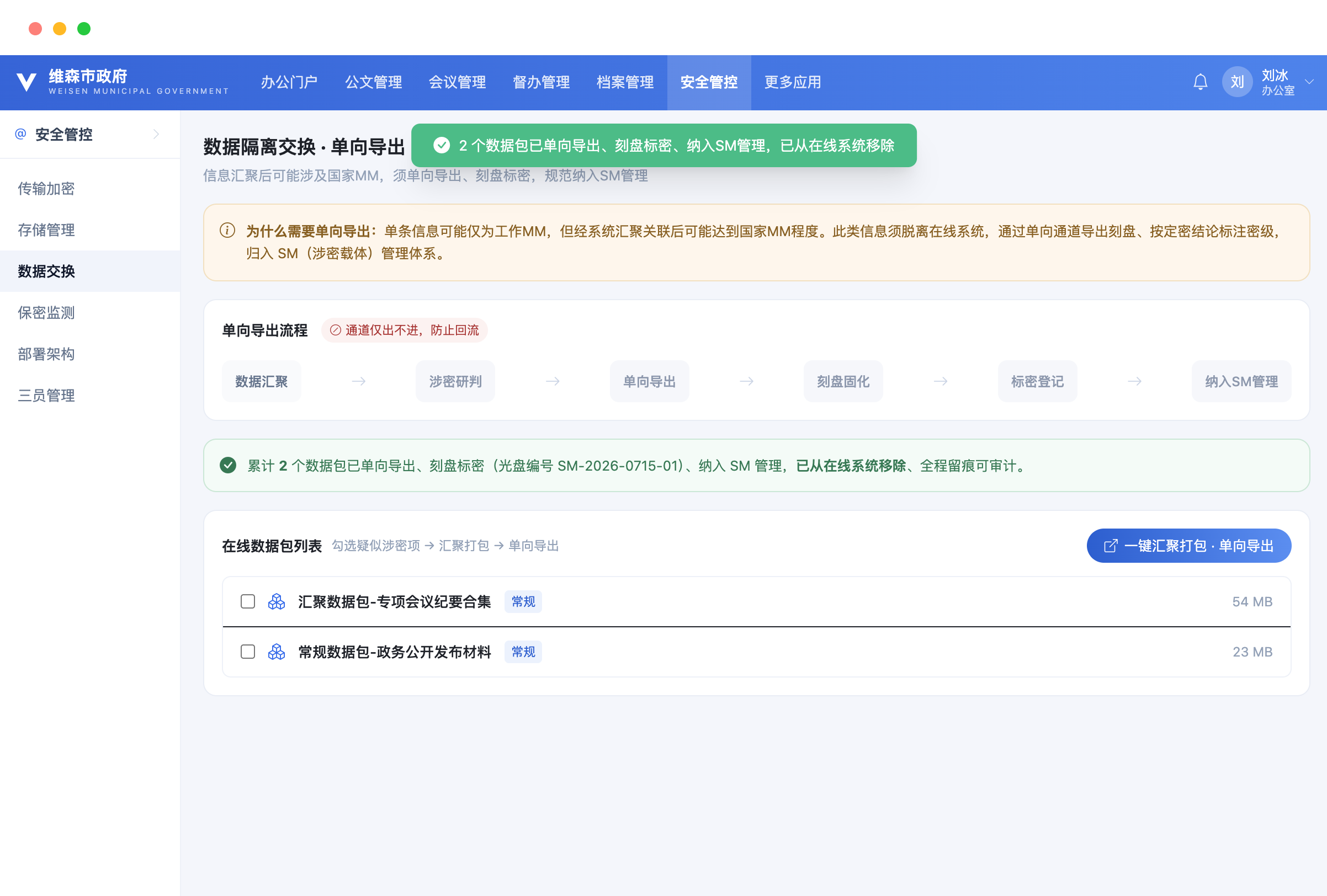Click package icon of 专项会议纪要合集 row
The image size is (1327, 896).
click(x=277, y=601)
